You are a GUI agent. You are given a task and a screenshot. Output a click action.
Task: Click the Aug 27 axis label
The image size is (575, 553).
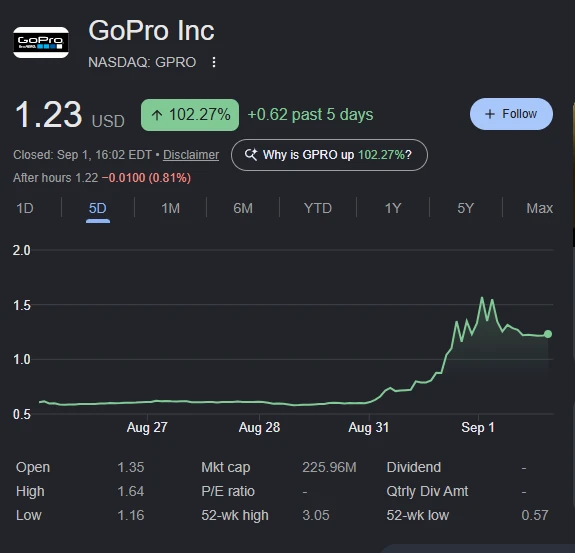(147, 427)
